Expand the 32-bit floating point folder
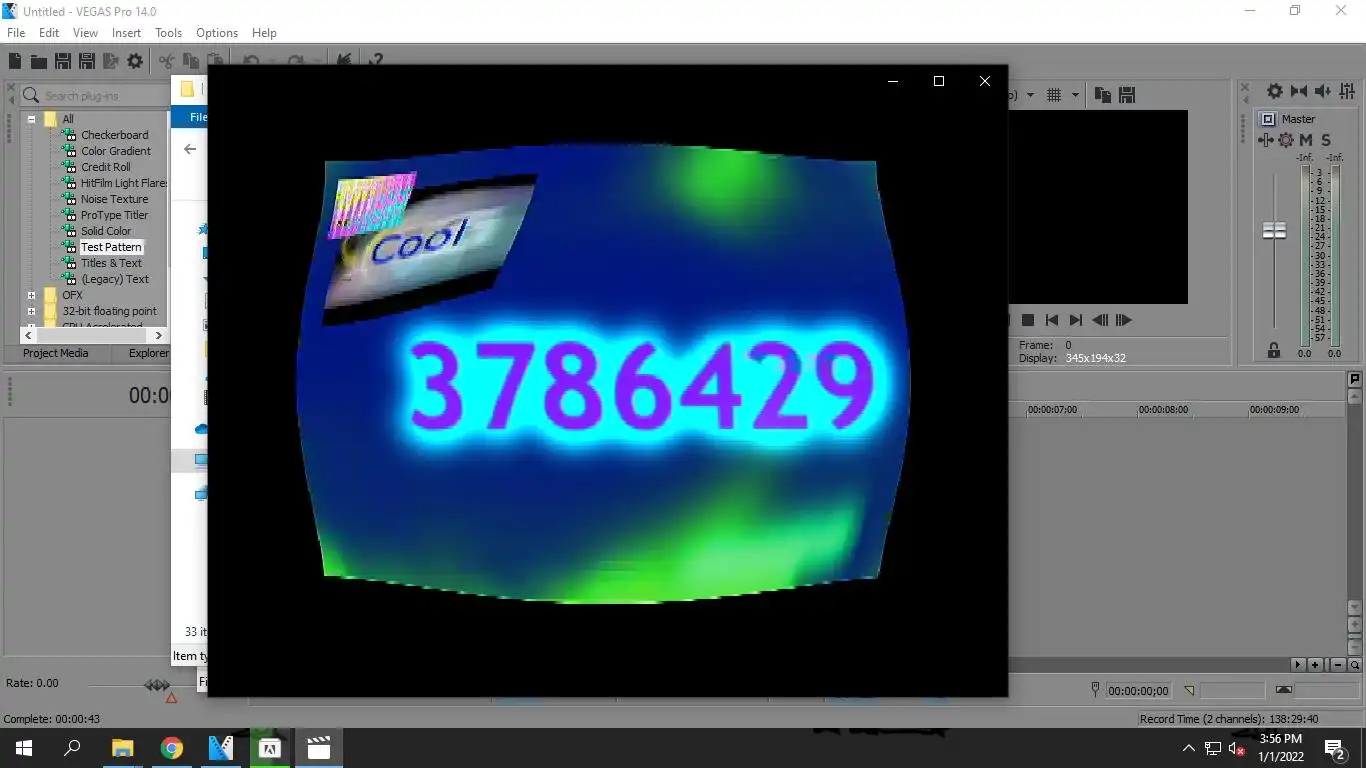 coord(31,311)
